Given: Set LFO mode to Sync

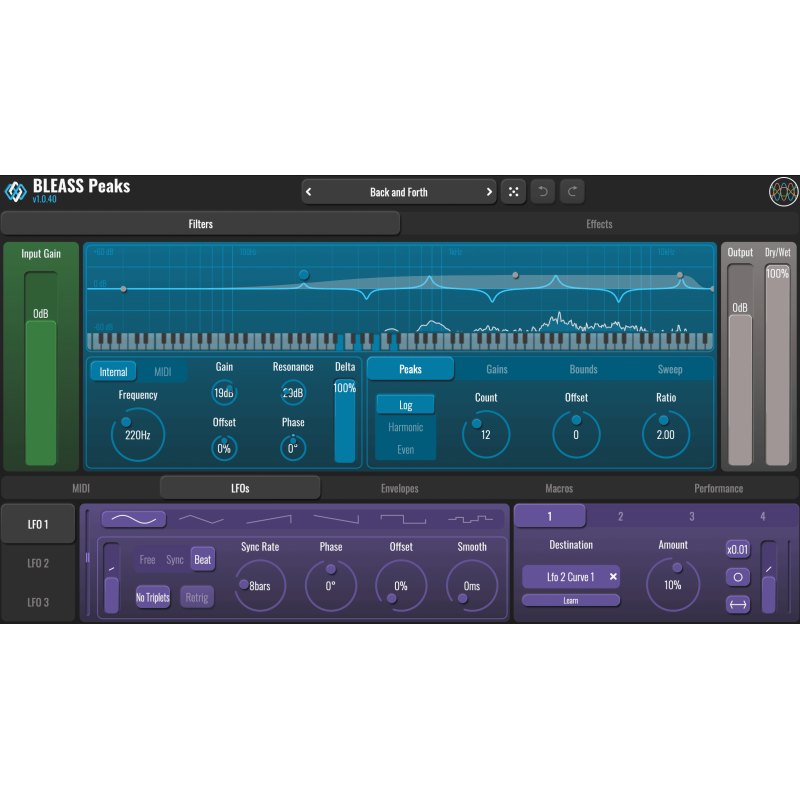Looking at the screenshot, I should [175, 560].
